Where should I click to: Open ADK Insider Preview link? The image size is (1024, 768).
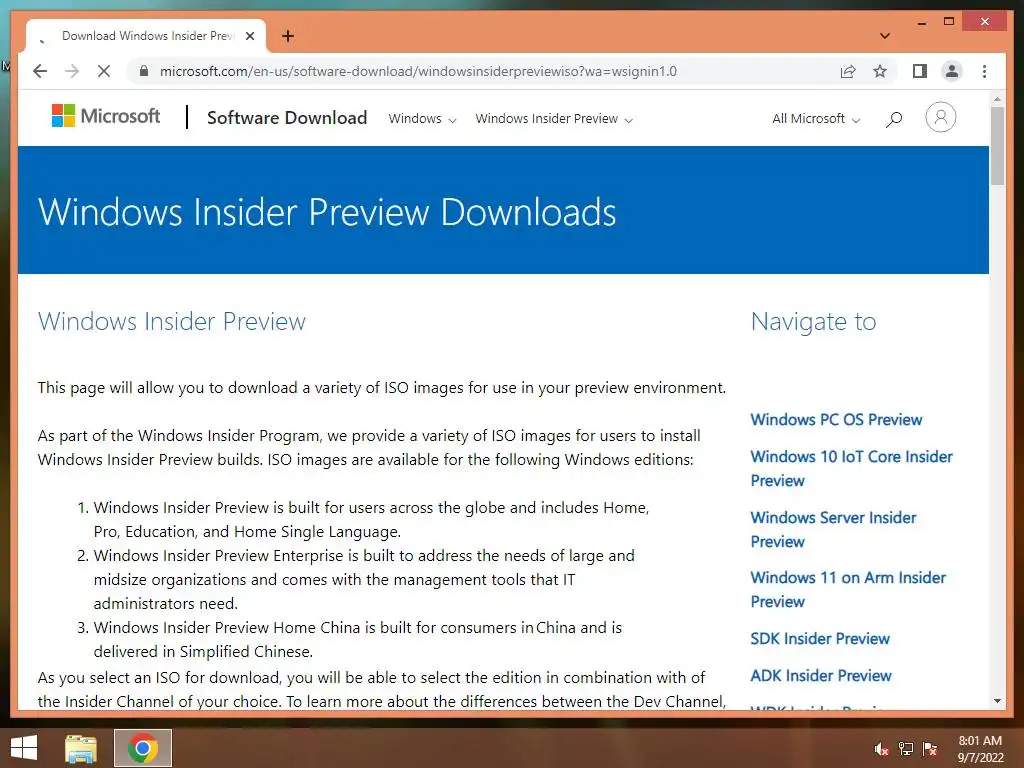(x=820, y=676)
